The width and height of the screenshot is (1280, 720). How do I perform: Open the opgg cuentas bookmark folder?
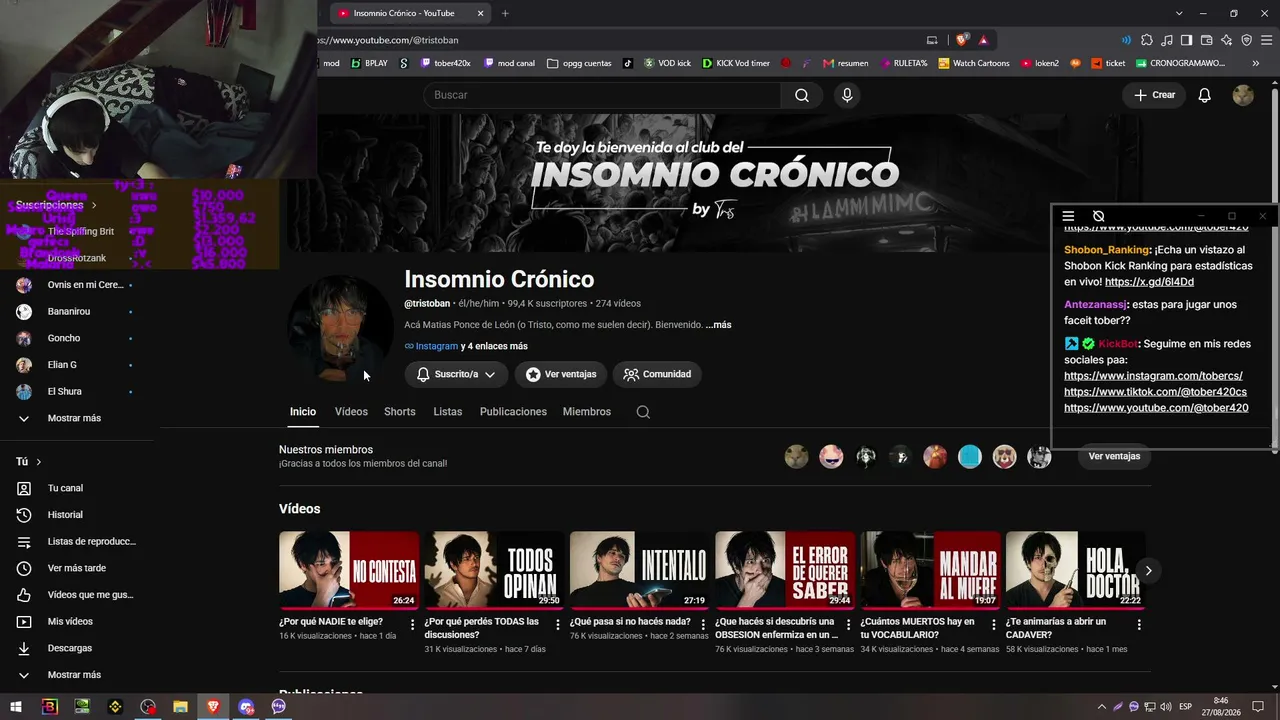point(579,63)
